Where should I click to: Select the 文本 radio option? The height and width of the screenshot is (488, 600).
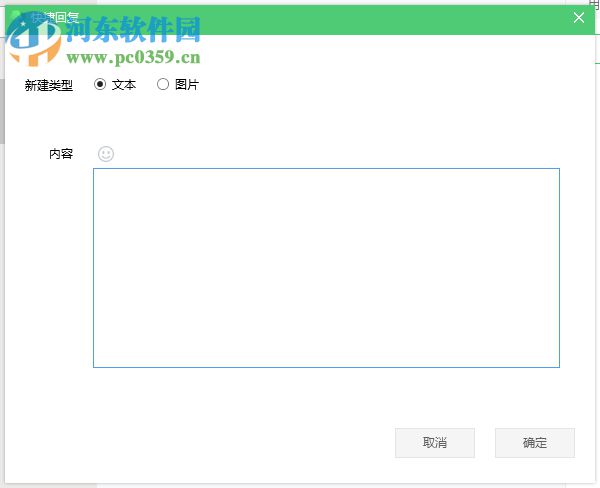[x=100, y=84]
